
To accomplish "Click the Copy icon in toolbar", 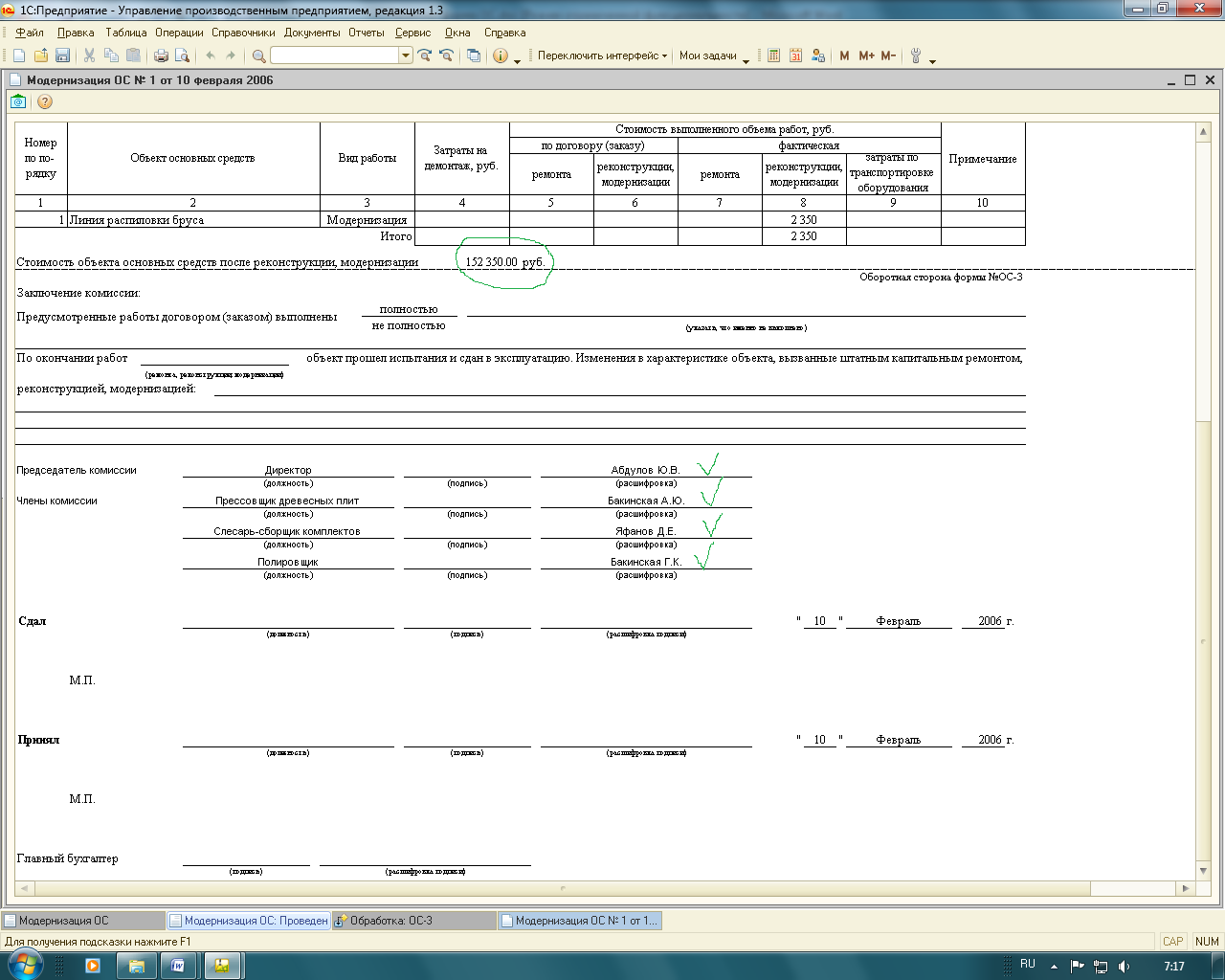I will [112, 56].
